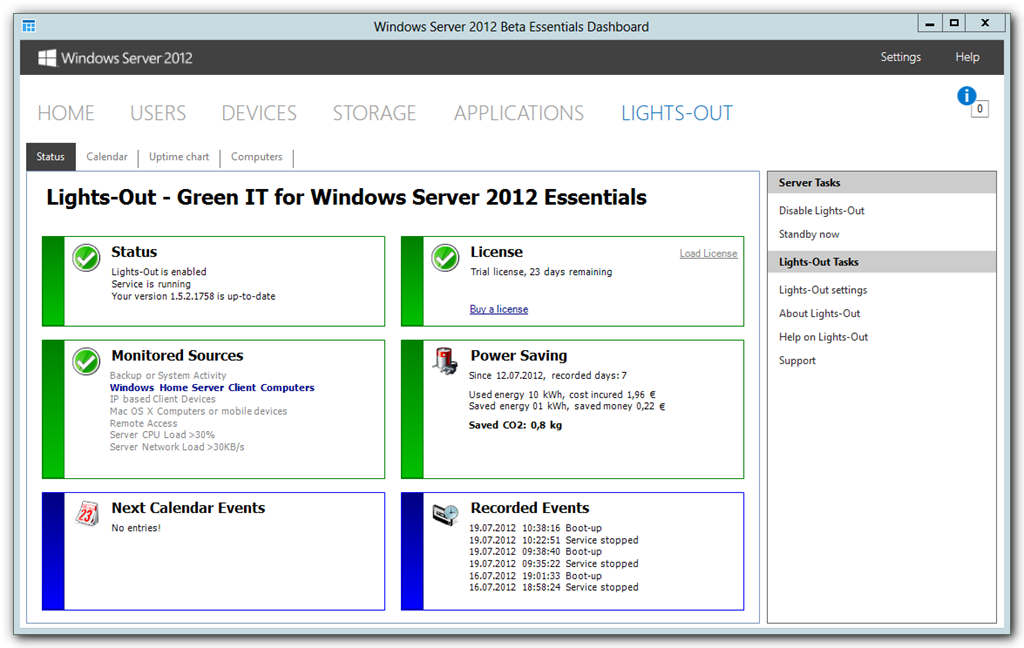Click the Server Tasks header
This screenshot has width=1024, height=648.
(882, 183)
